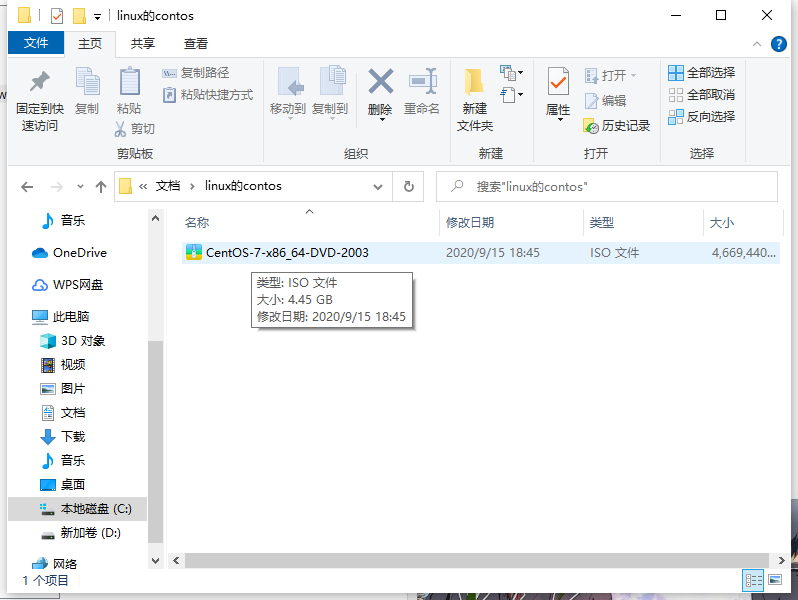Click the « breadcrumb overflow chevron
Image resolution: width=798 pixels, height=600 pixels.
[144, 186]
